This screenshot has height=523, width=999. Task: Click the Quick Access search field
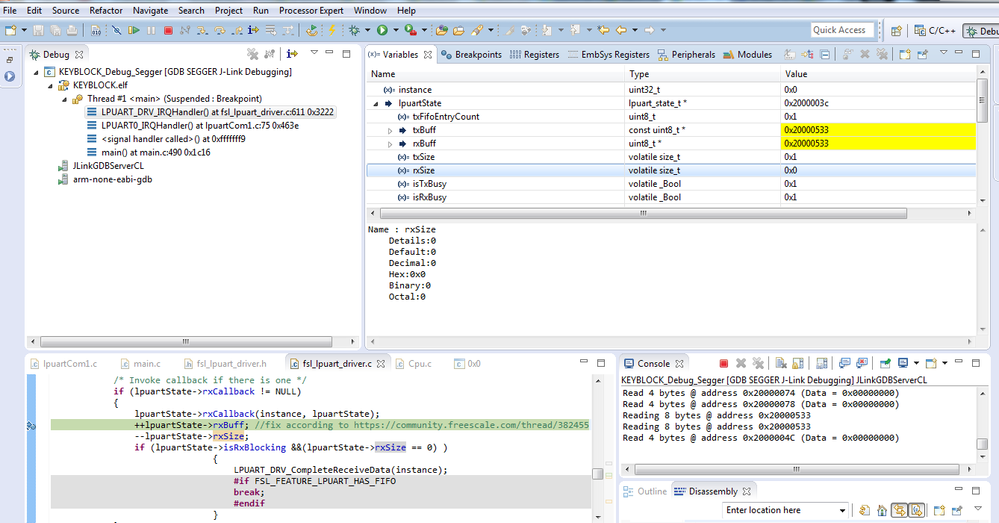point(842,30)
